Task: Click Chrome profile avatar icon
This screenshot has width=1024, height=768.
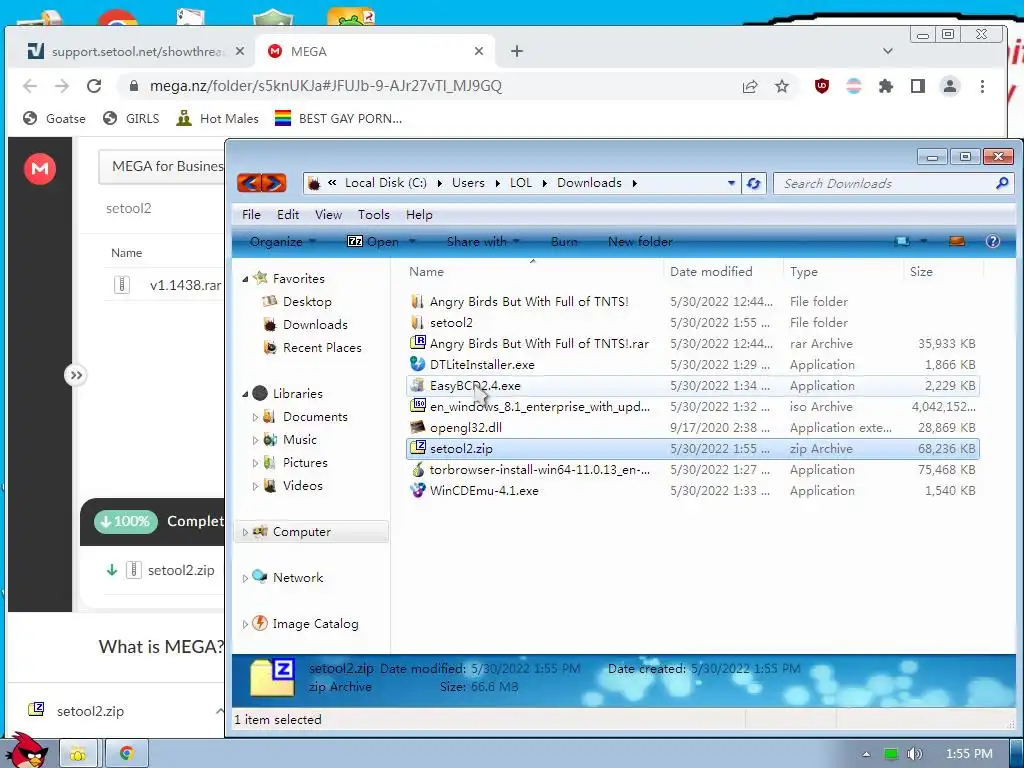Action: (x=950, y=86)
